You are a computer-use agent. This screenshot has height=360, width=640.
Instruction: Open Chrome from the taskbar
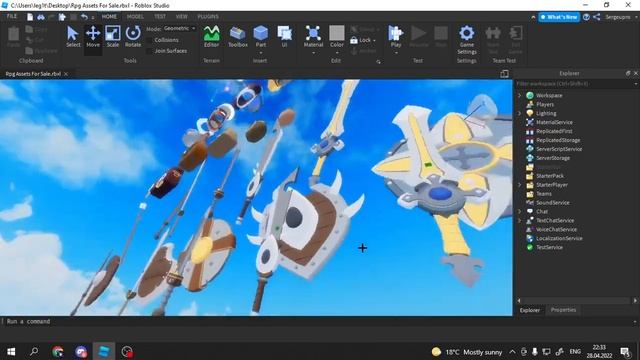[x=58, y=351]
